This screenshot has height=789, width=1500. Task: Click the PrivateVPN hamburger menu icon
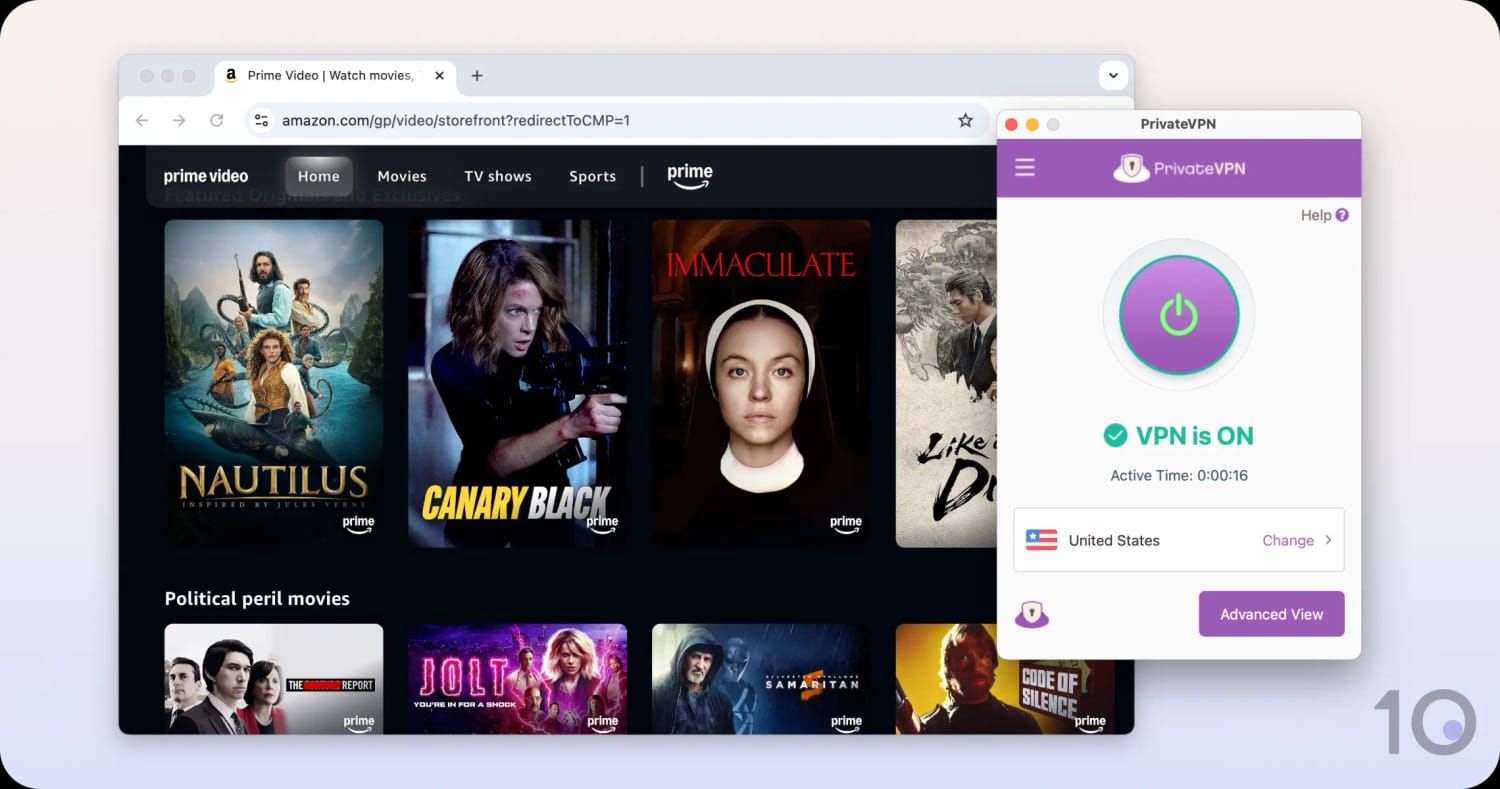(x=1025, y=167)
